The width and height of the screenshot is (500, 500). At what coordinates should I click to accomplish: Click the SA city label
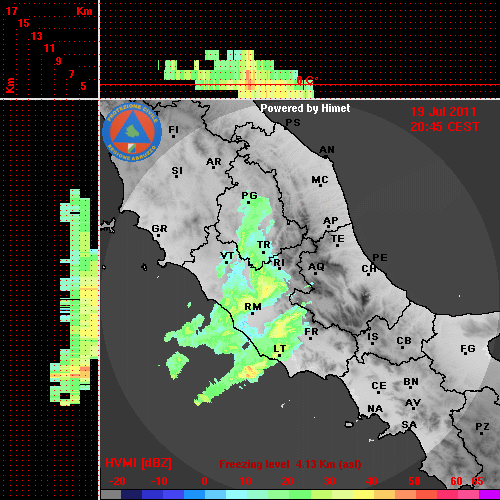point(409,425)
